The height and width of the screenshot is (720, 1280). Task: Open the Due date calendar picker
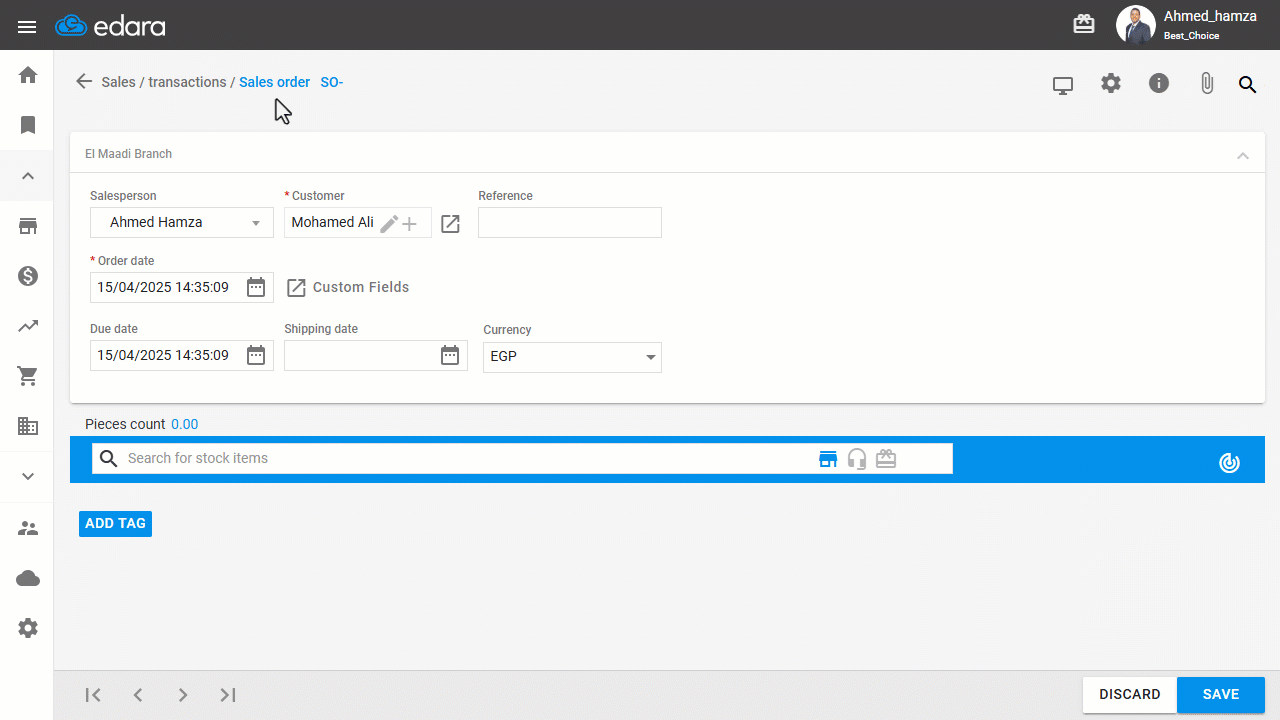(256, 355)
